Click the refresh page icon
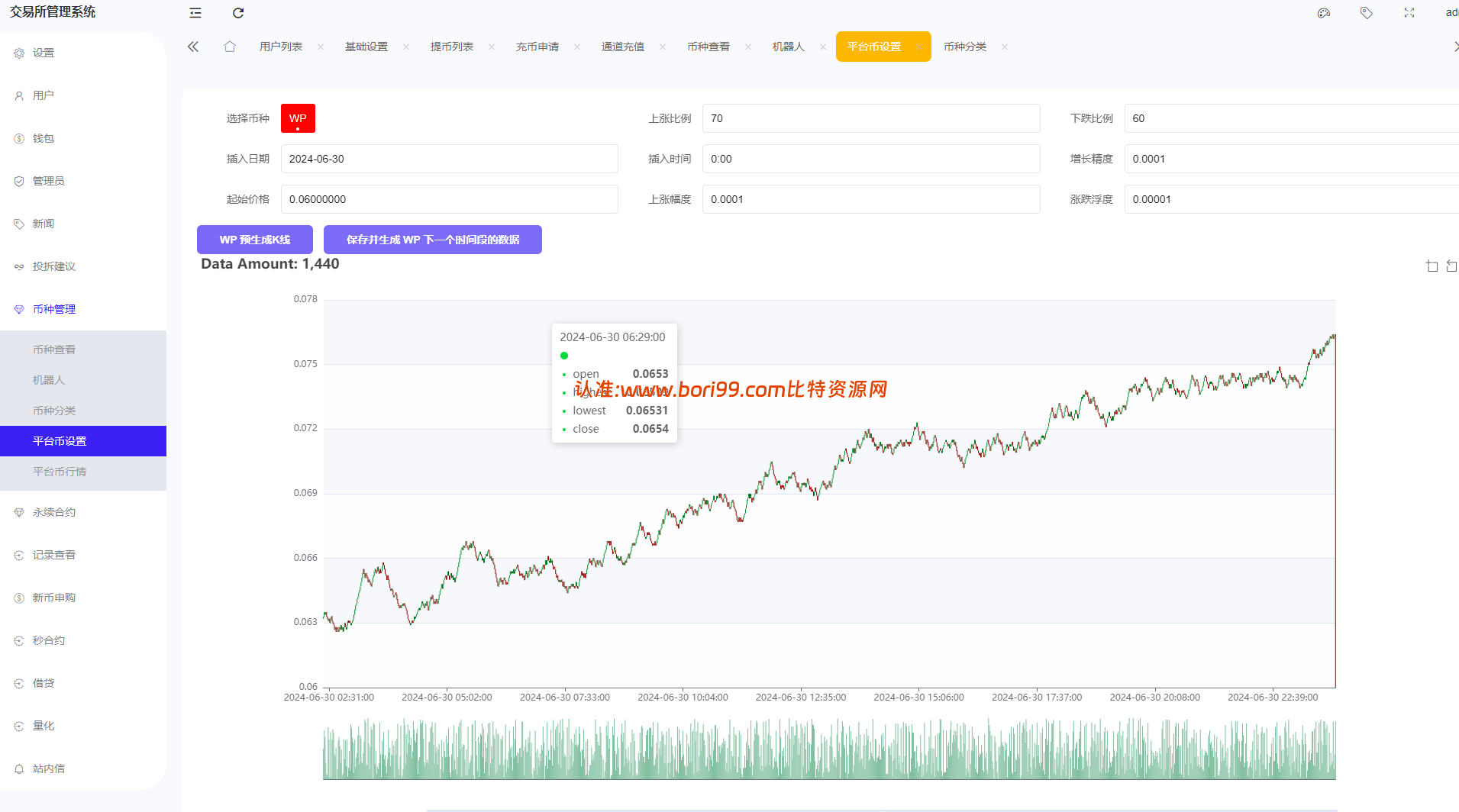1459x812 pixels. click(238, 13)
